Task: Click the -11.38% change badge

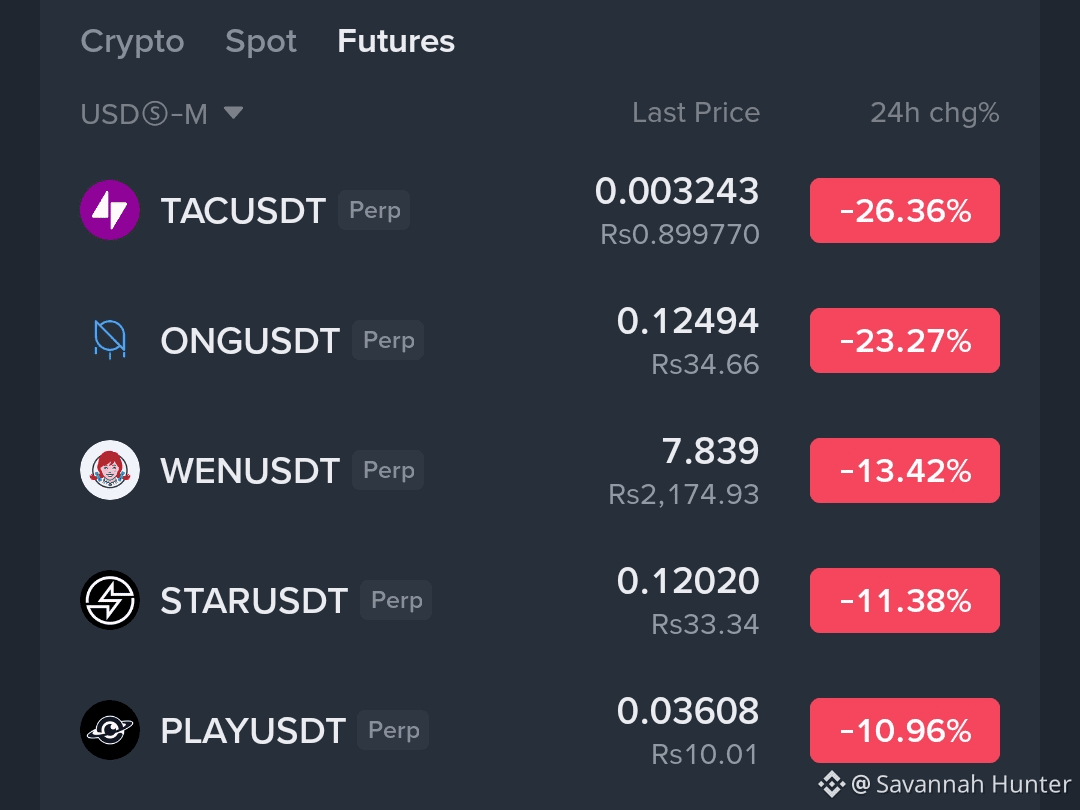Action: (904, 601)
